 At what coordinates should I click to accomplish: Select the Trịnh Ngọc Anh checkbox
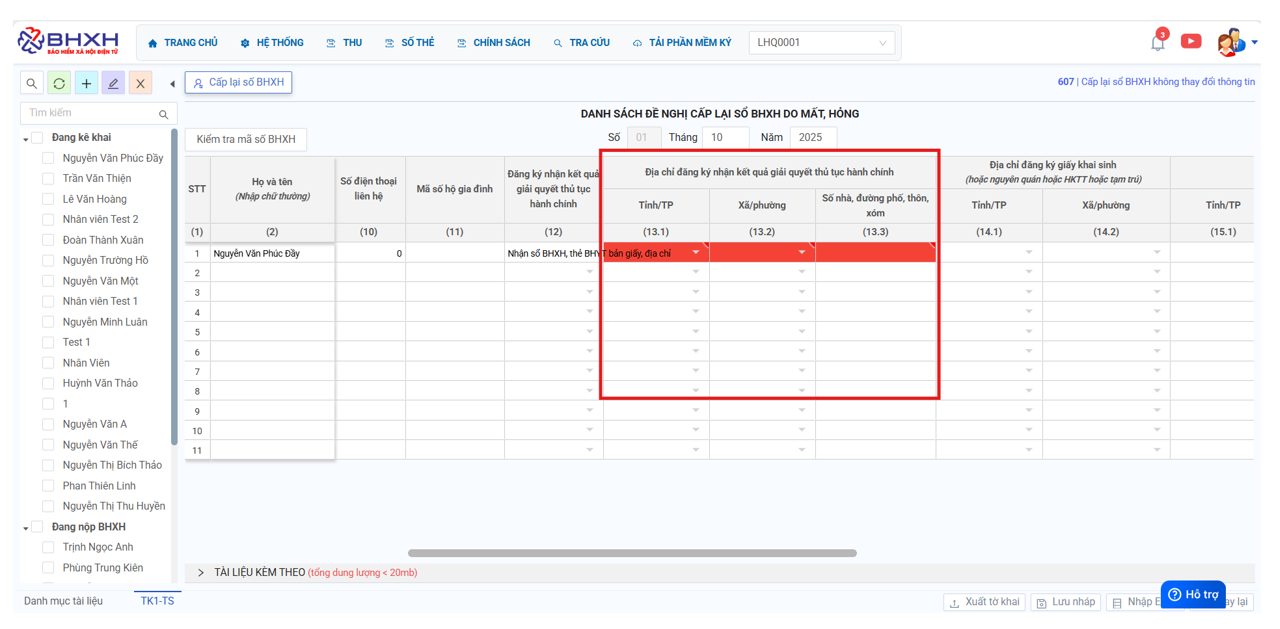(48, 547)
